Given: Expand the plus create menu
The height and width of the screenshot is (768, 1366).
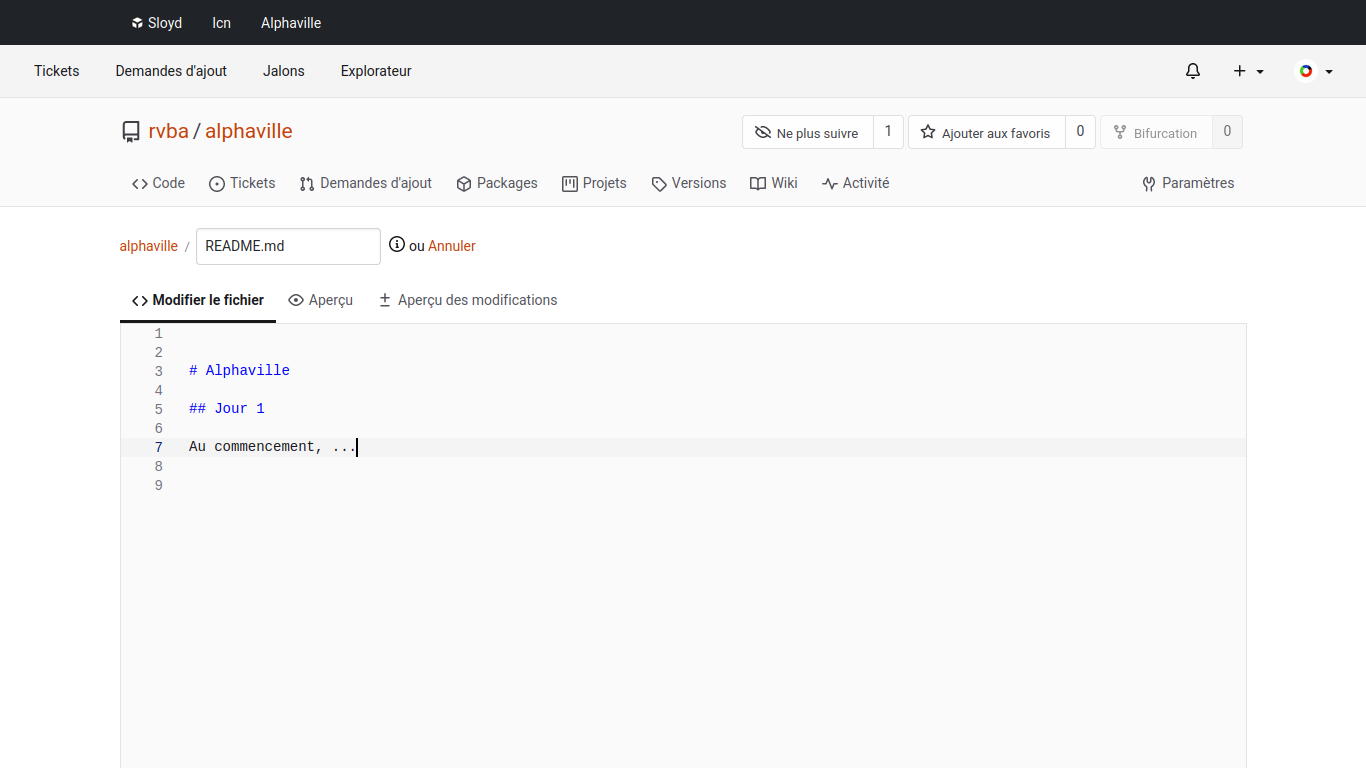Looking at the screenshot, I should click(1248, 71).
